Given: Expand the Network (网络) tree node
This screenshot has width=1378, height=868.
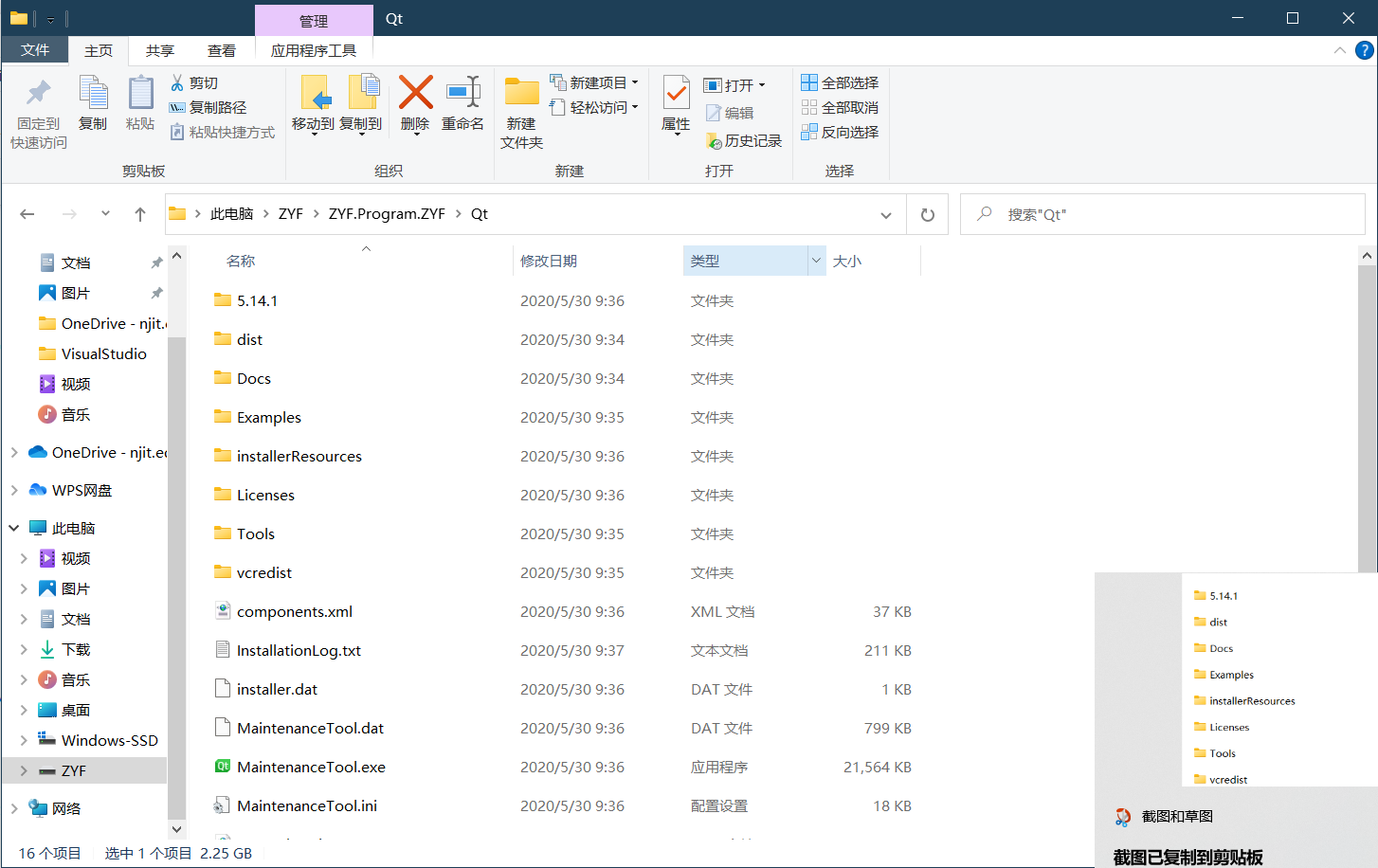Looking at the screenshot, I should [x=14, y=808].
